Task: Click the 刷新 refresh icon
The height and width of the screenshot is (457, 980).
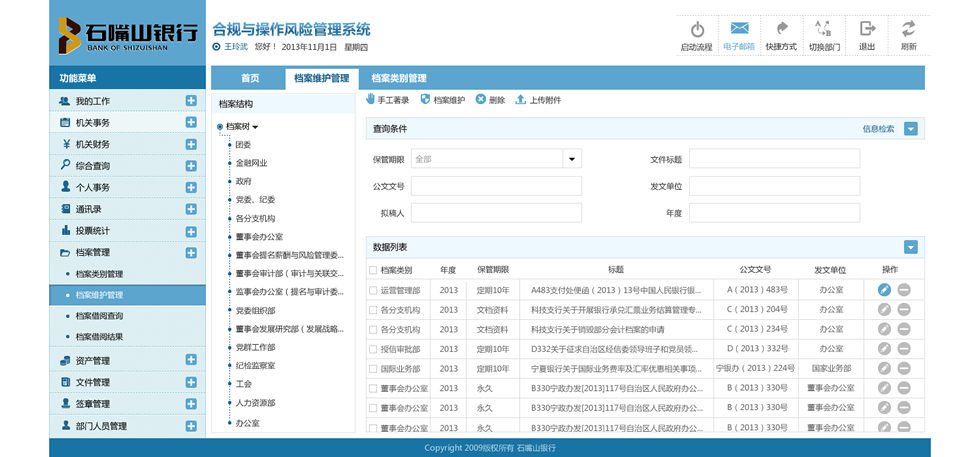Action: pyautogui.click(x=908, y=29)
